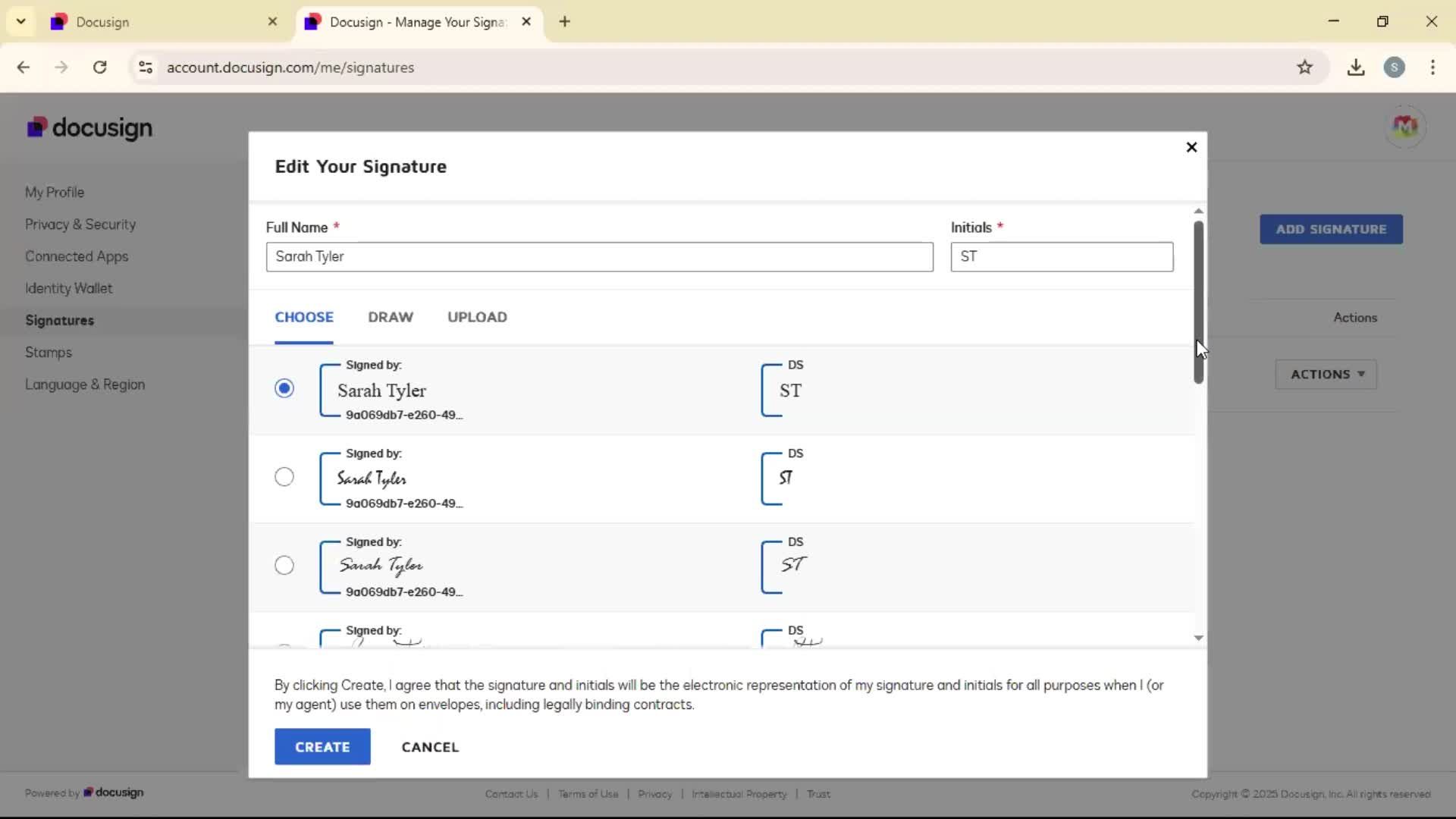Open the Chrome three-dot menu

click(x=1432, y=67)
